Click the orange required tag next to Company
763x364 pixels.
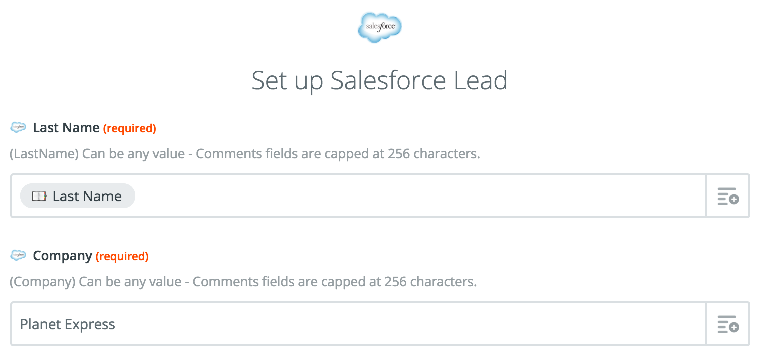click(122, 256)
